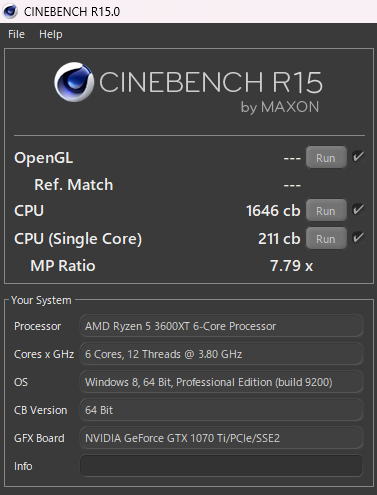Click the Cores x GHz field
This screenshot has height=495, width=377.
click(221, 354)
